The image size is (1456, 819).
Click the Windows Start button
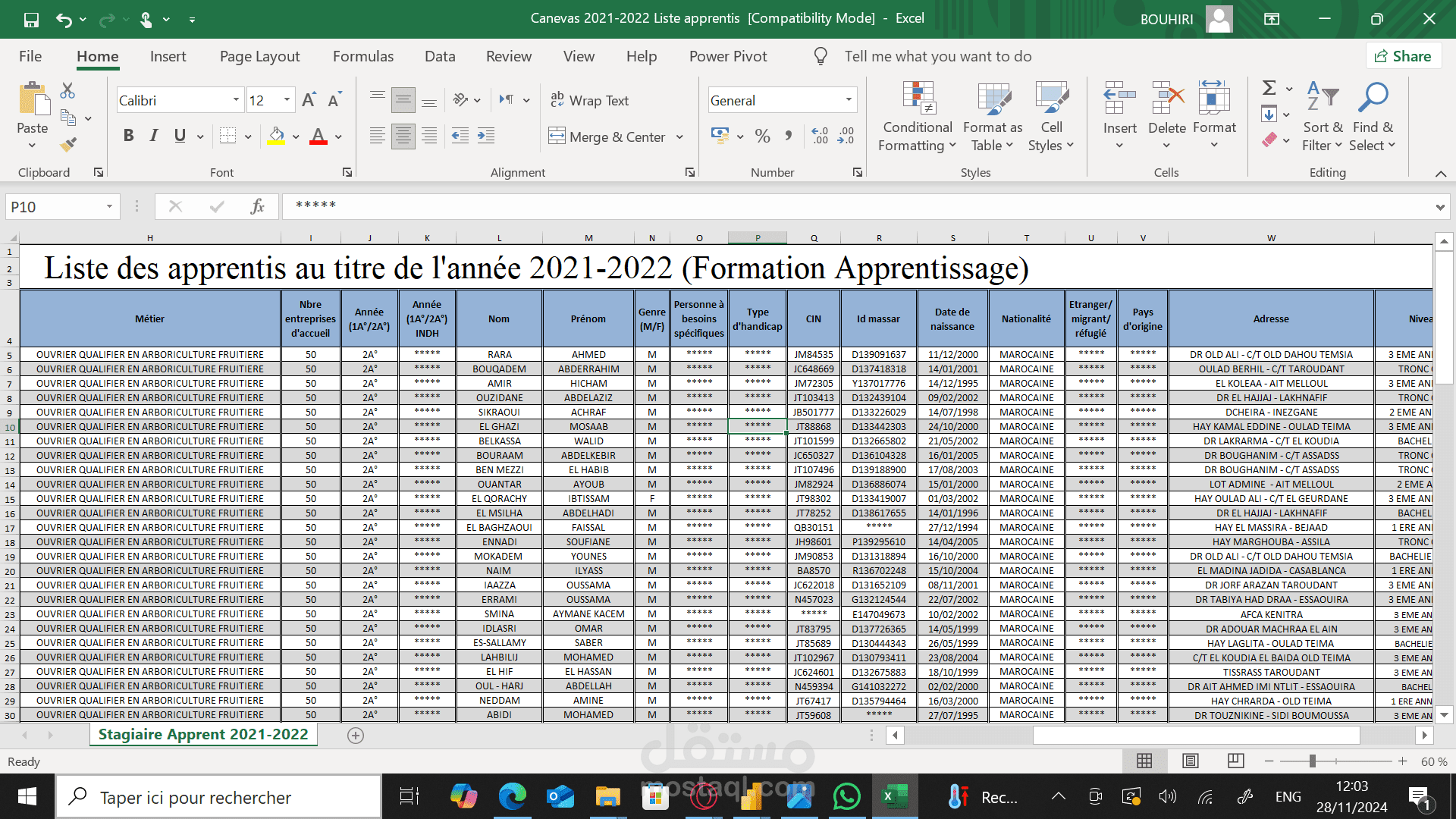pos(27,797)
